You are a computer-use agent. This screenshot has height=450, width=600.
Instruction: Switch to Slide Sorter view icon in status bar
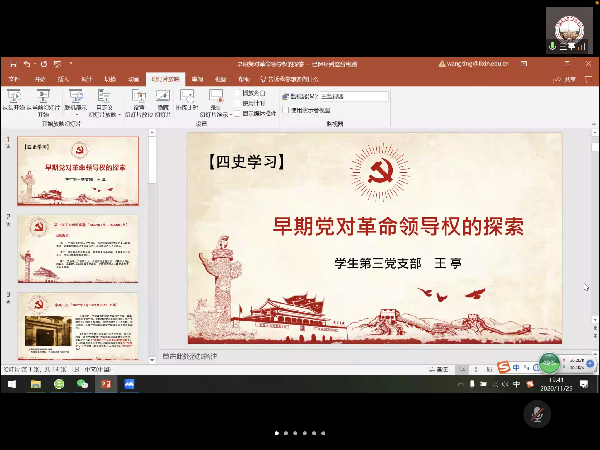(476, 369)
